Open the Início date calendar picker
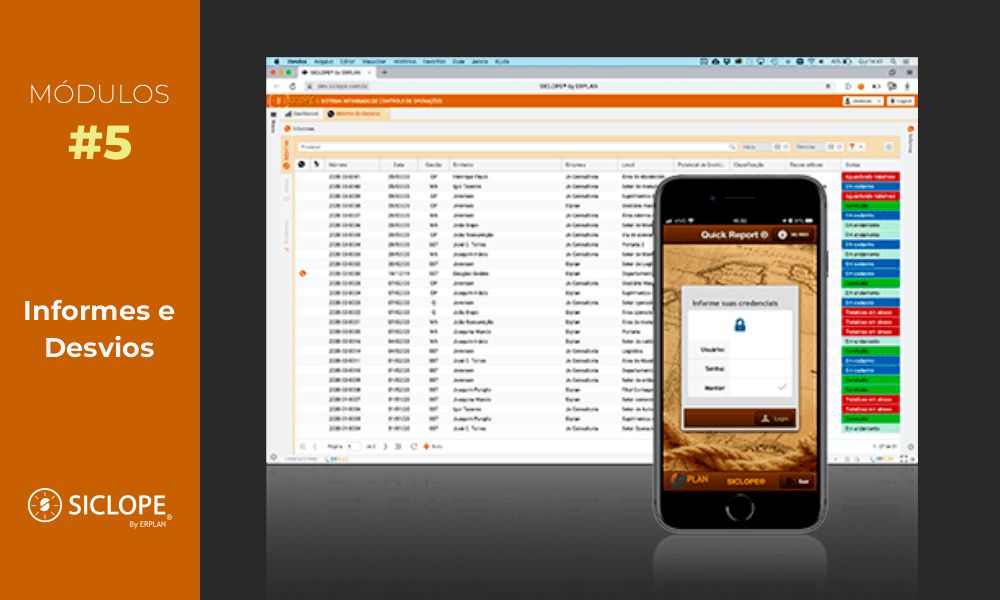This screenshot has height=600, width=1000. tap(777, 147)
